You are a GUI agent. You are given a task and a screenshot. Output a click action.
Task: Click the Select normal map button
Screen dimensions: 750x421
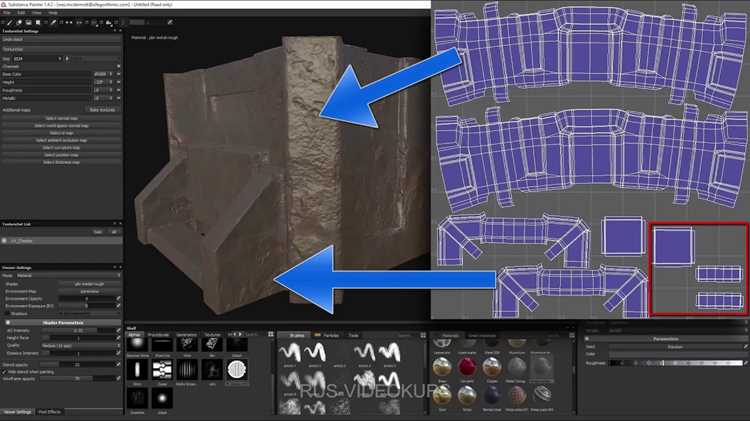pos(61,118)
